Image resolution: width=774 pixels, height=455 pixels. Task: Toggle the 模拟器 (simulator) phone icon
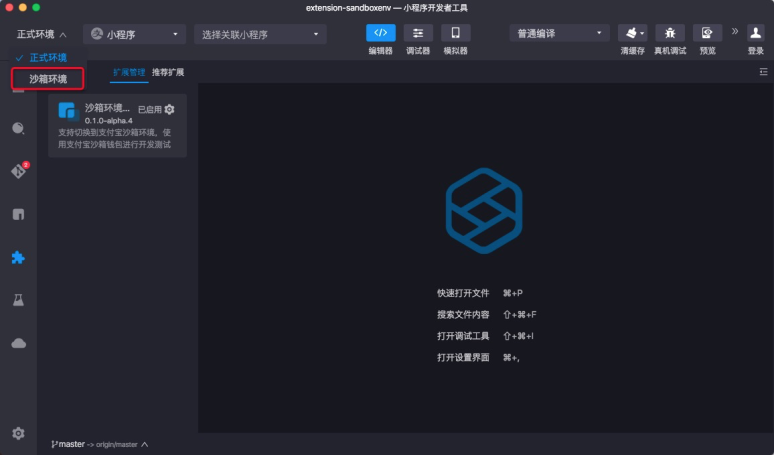coord(455,33)
